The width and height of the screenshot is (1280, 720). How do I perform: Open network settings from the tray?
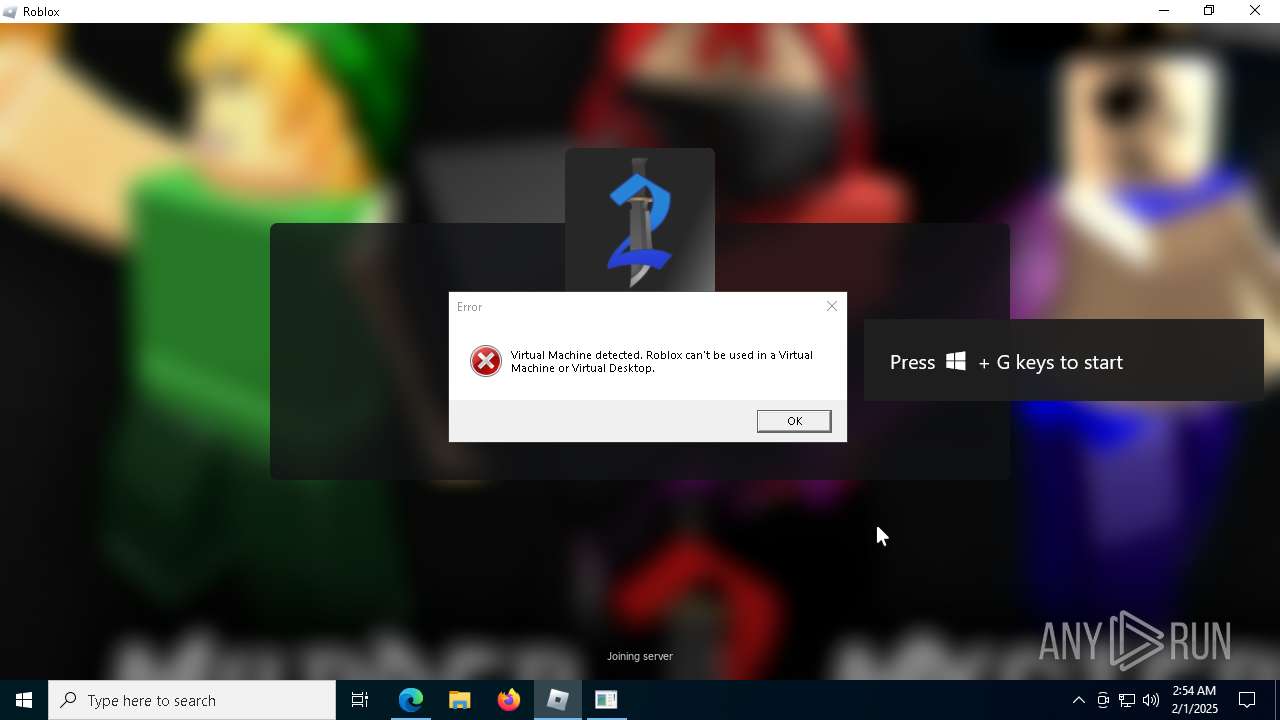pyautogui.click(x=1127, y=700)
